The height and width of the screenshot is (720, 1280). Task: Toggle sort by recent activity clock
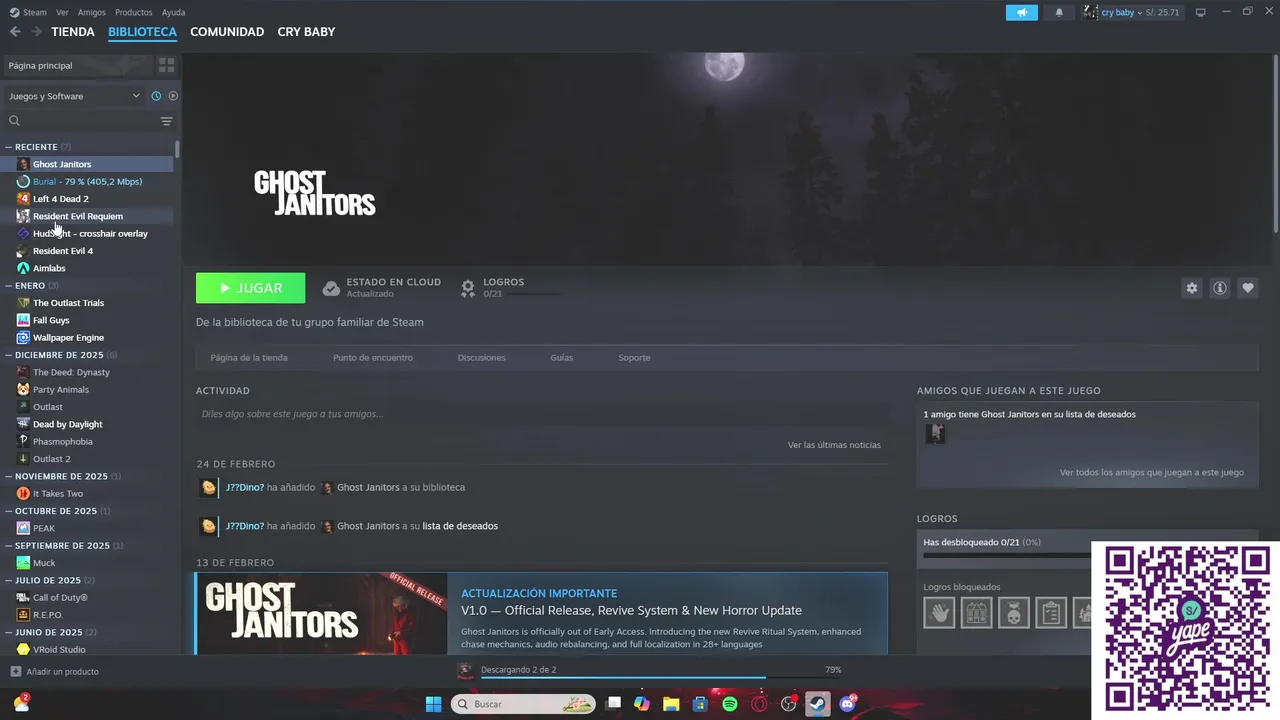point(156,96)
